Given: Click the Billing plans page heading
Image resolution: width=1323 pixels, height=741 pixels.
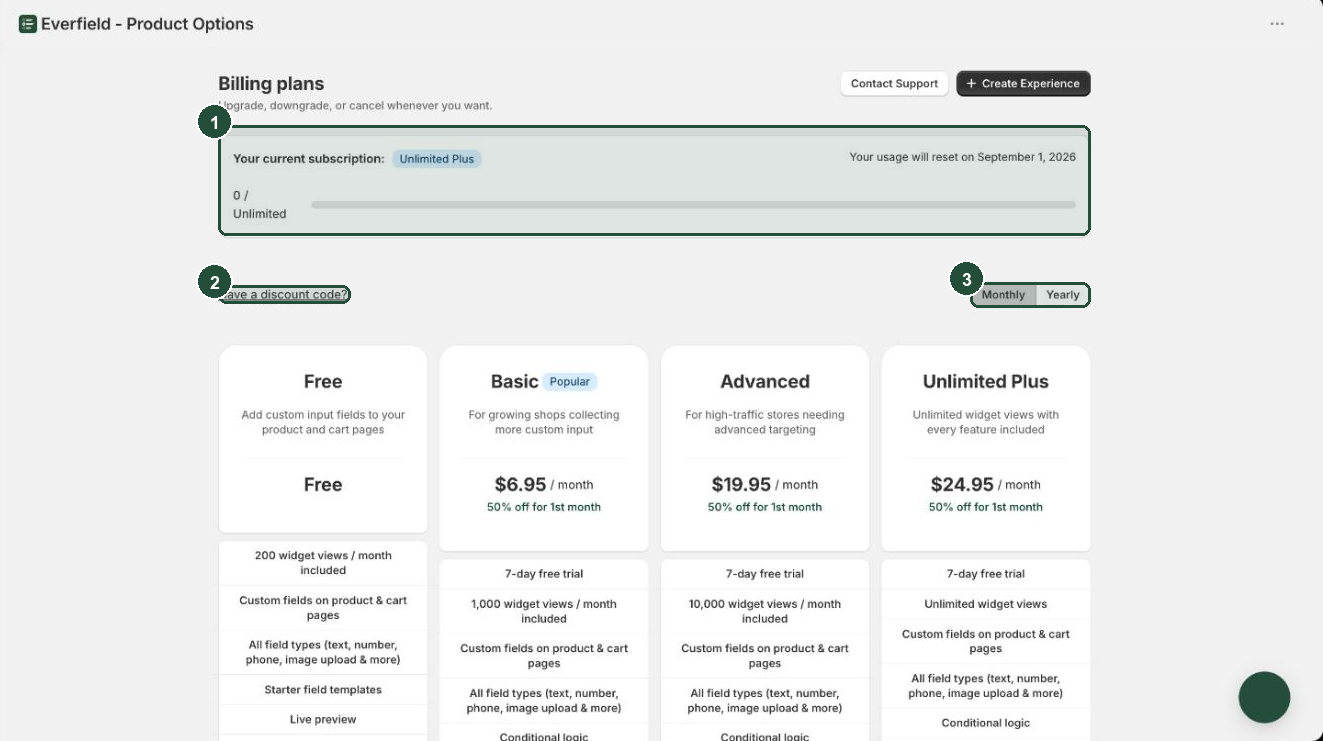Looking at the screenshot, I should click(271, 84).
